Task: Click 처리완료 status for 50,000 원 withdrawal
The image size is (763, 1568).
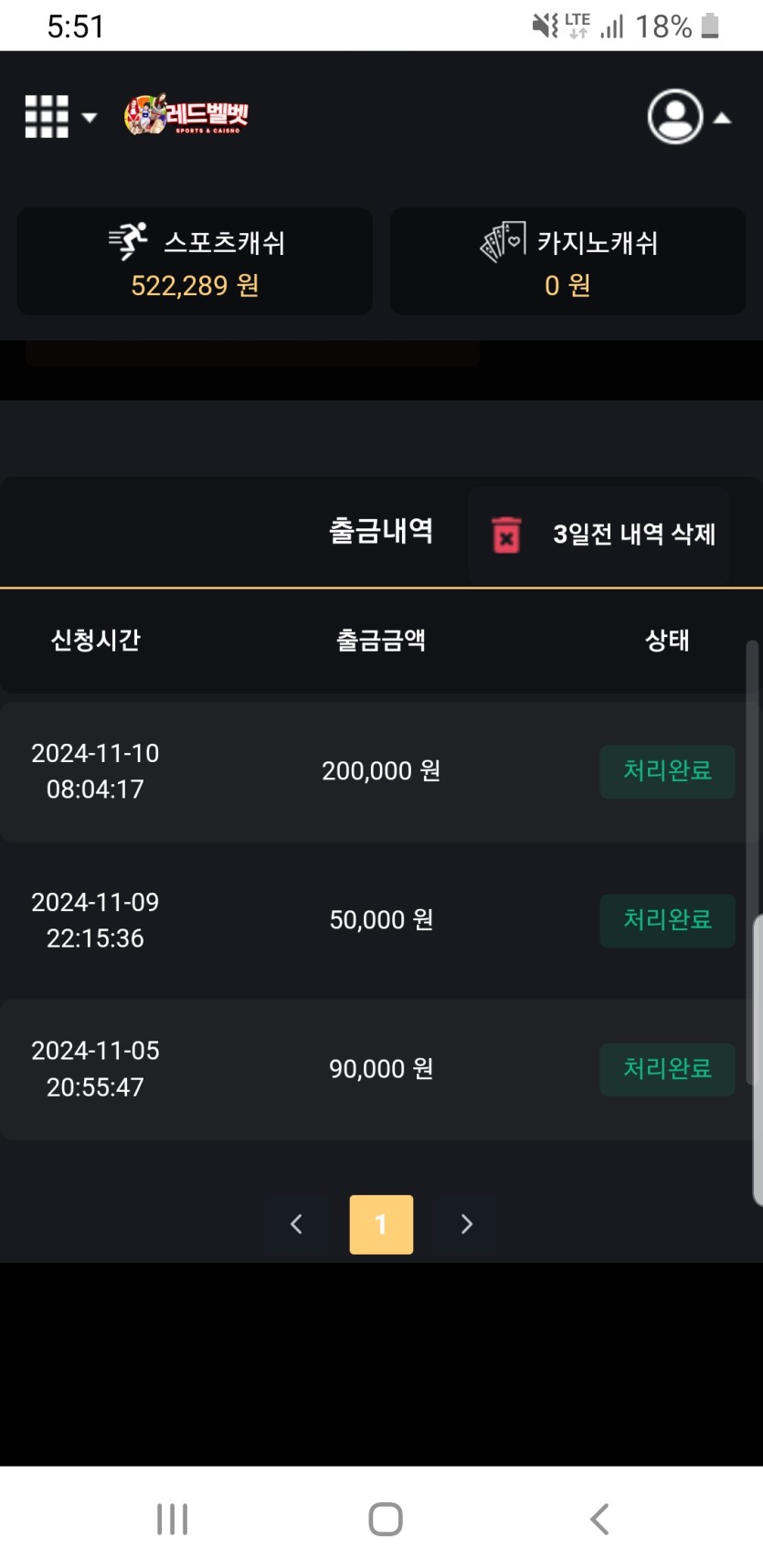Action: point(667,920)
